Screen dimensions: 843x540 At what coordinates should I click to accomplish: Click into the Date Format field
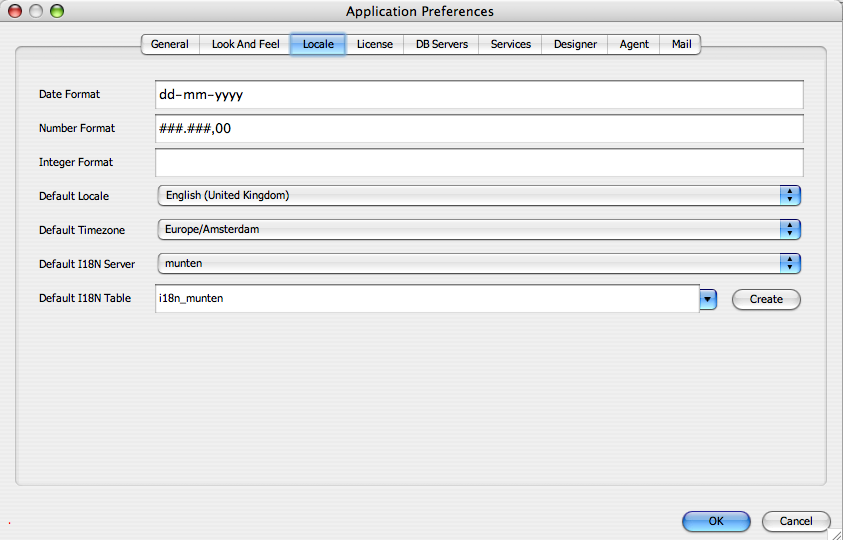pos(479,95)
